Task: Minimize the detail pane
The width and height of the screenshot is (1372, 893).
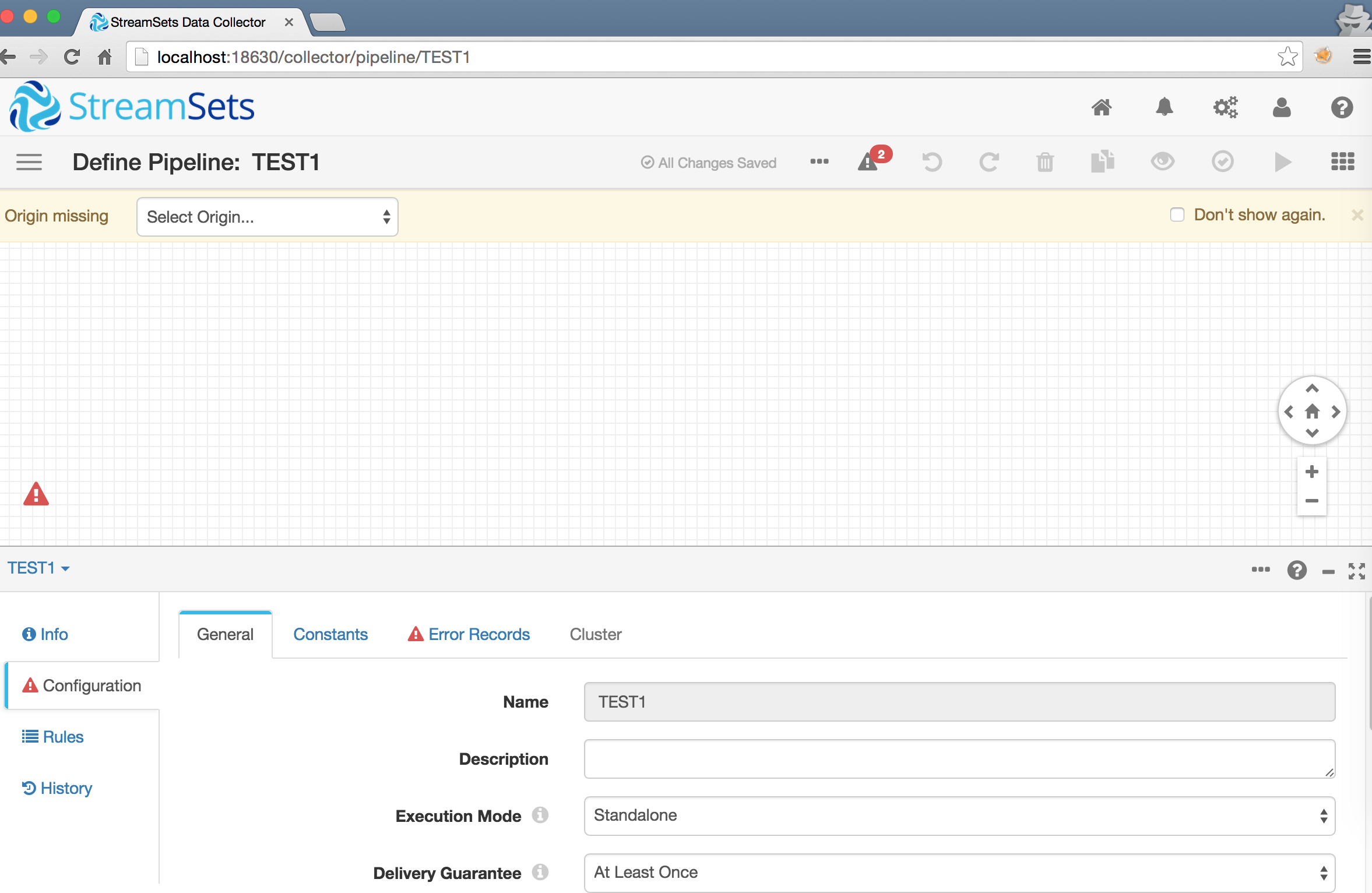Action: point(1328,572)
